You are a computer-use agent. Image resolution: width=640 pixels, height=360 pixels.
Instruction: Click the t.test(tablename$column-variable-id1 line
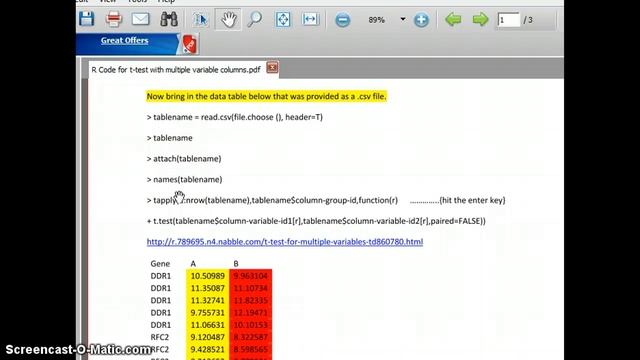pos(316,221)
